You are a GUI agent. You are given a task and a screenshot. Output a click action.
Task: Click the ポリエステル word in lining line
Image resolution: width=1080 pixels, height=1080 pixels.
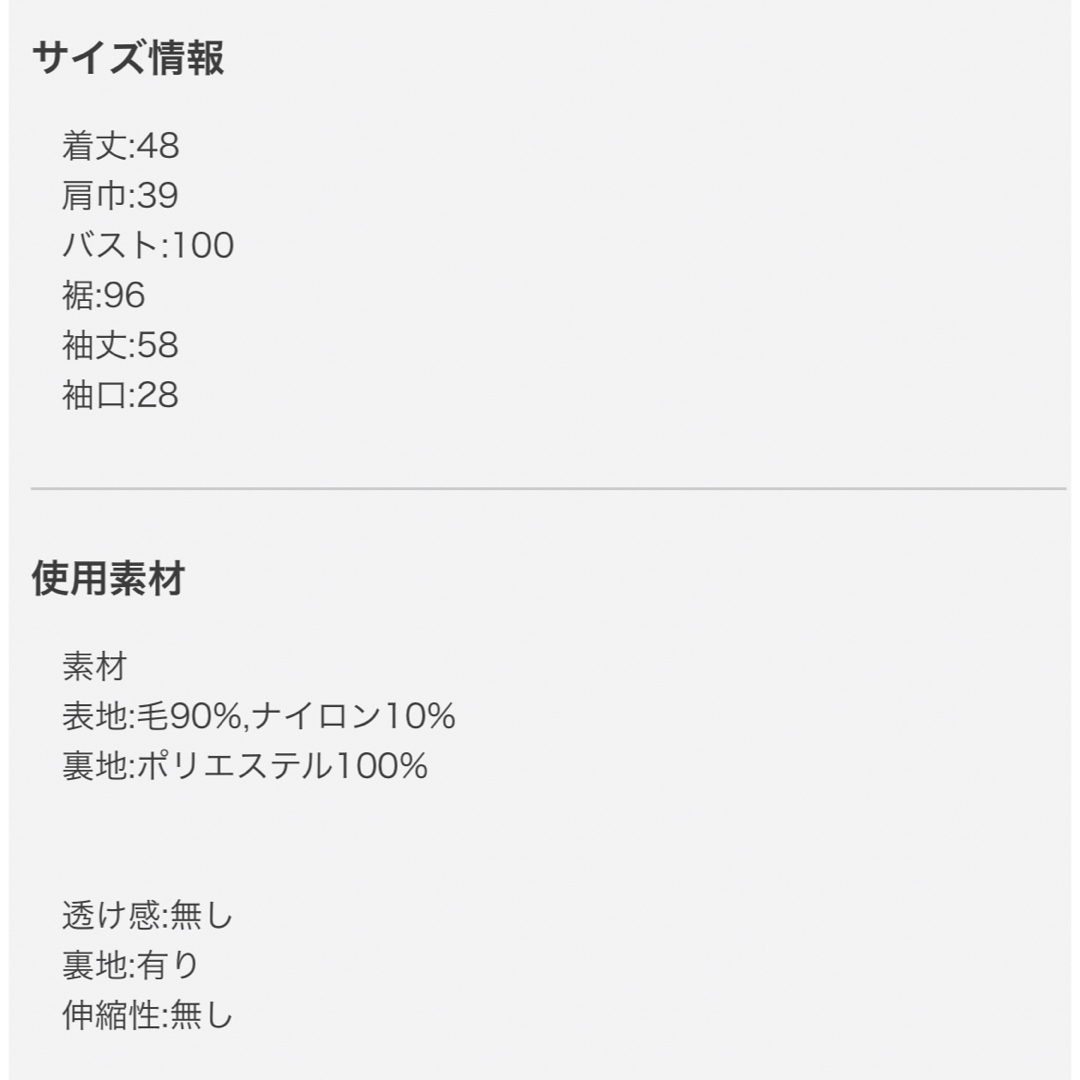[236, 766]
